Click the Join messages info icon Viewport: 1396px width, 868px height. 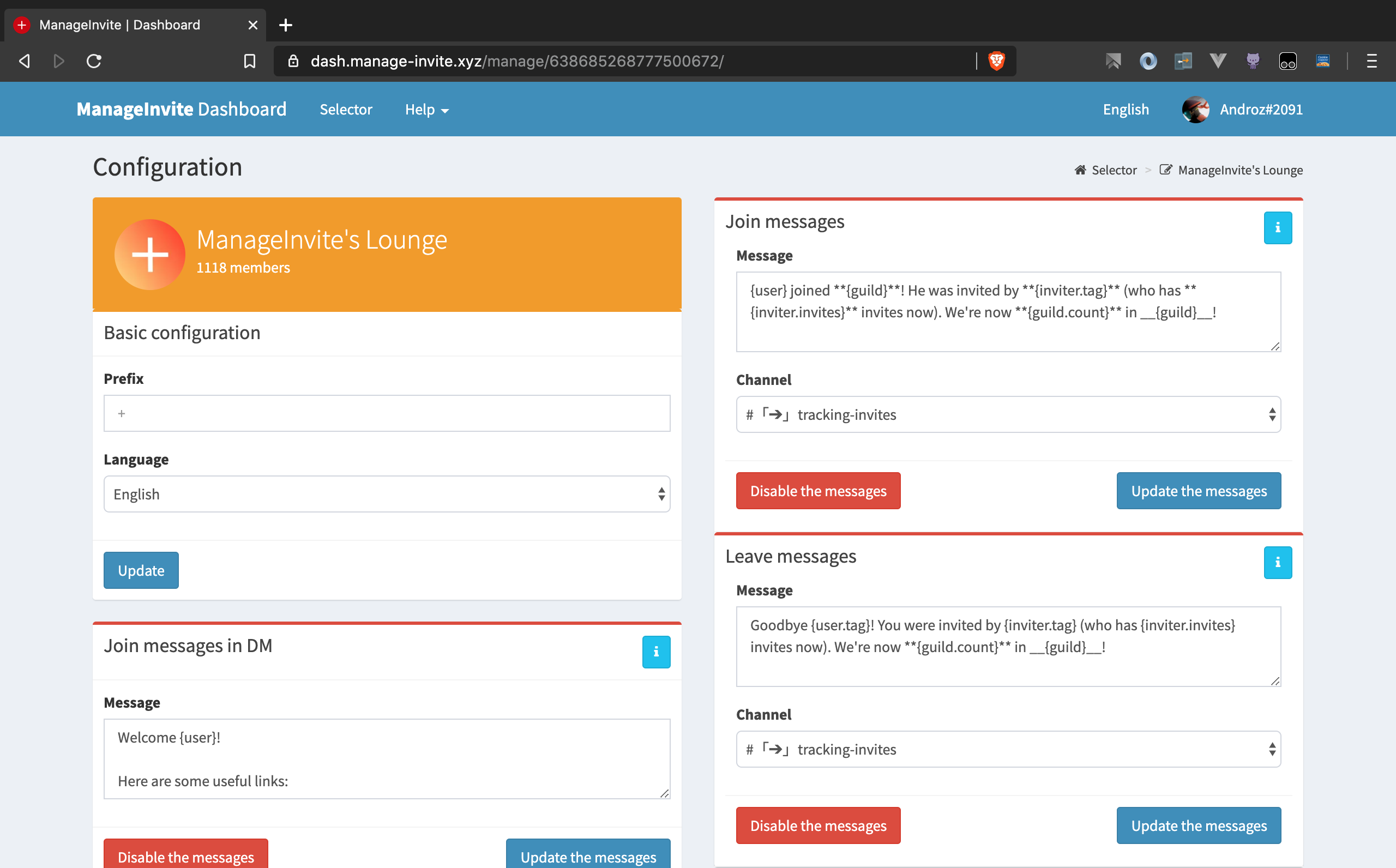point(1277,228)
